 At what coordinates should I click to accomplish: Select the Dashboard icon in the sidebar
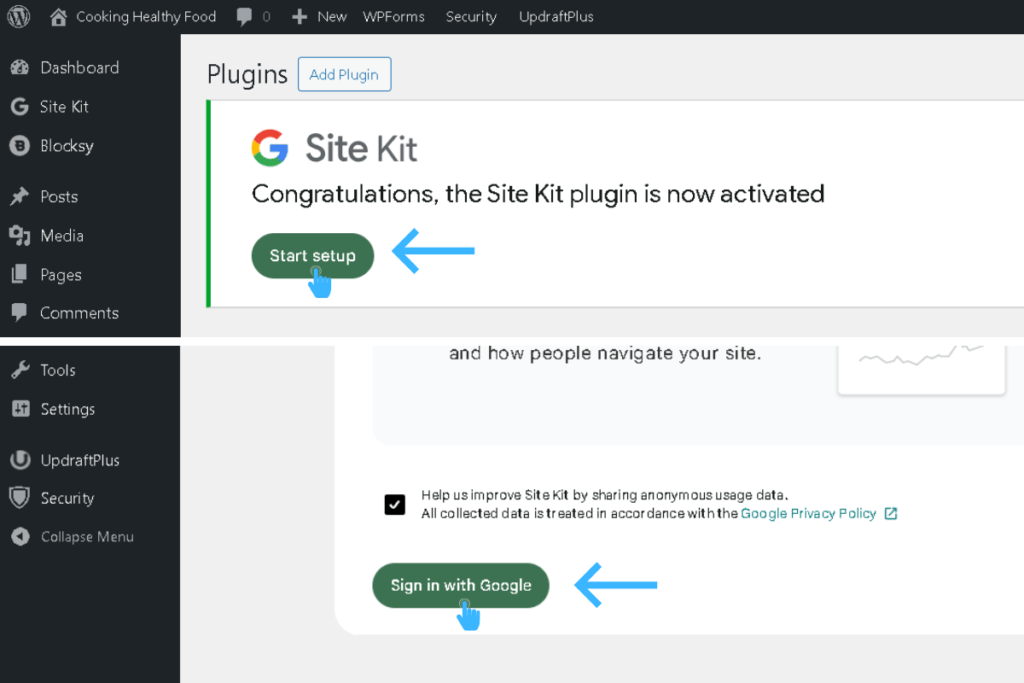pyautogui.click(x=18, y=67)
